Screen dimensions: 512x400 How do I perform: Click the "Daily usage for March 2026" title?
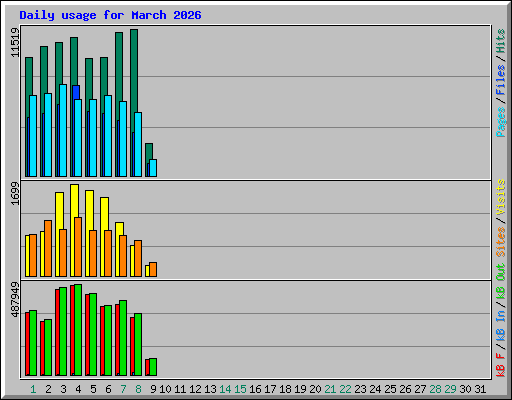tap(110, 15)
